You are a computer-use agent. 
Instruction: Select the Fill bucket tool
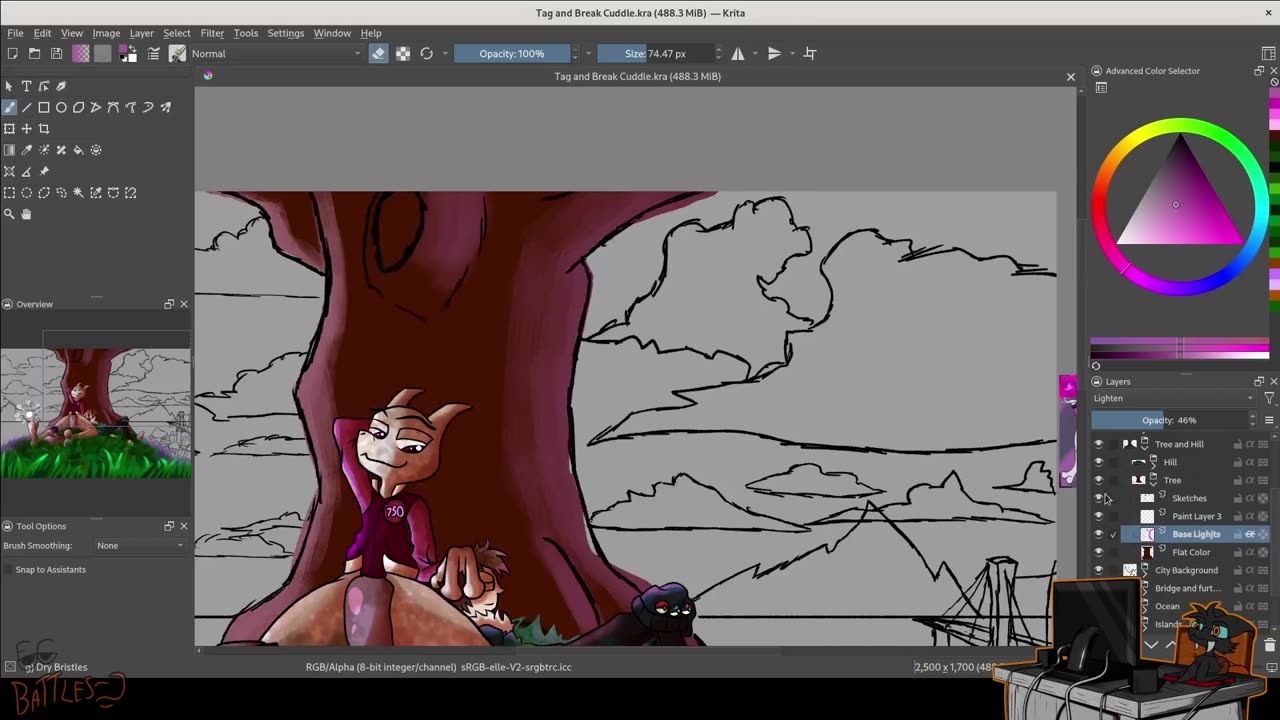coord(78,150)
